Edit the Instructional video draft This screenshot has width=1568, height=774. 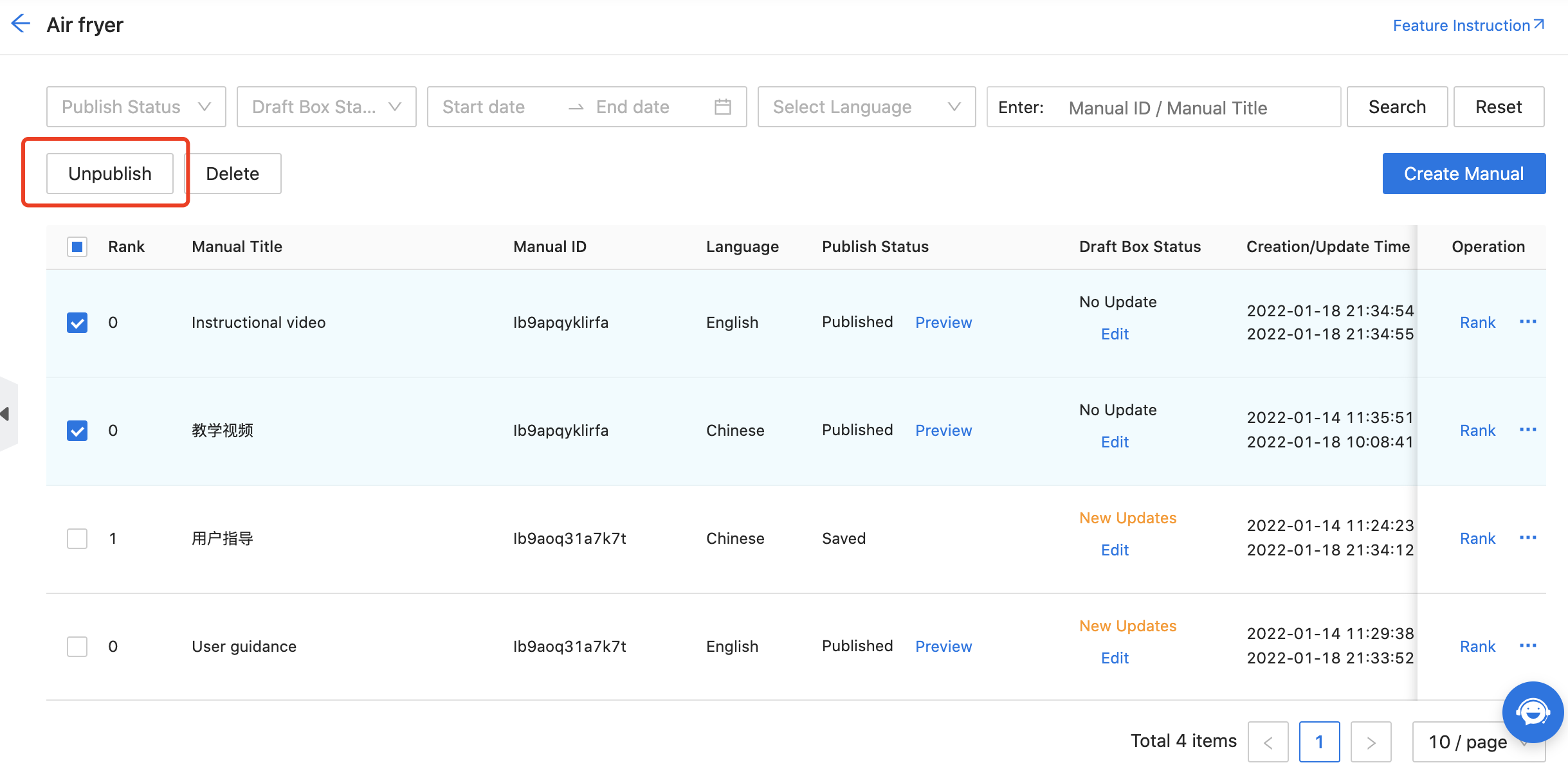(1115, 334)
